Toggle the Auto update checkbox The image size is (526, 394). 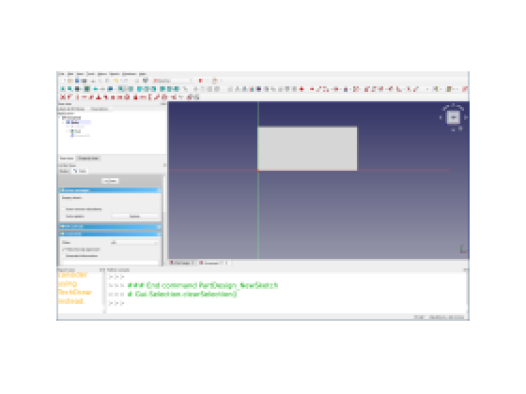tap(63, 216)
